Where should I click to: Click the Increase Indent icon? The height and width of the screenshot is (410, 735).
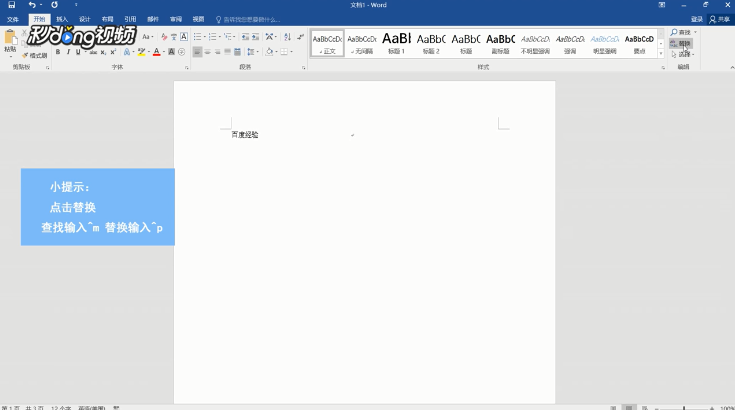[x=255, y=37]
